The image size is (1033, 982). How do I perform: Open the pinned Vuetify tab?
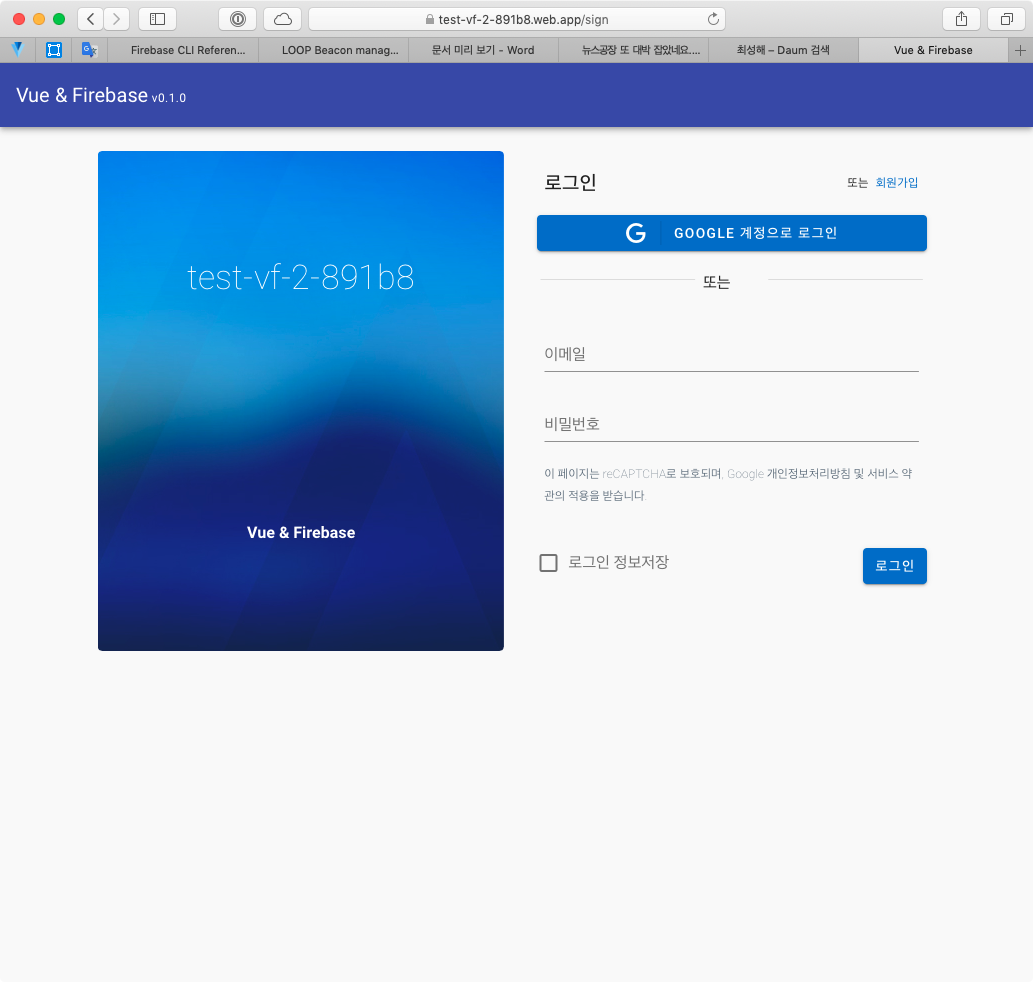[18, 49]
